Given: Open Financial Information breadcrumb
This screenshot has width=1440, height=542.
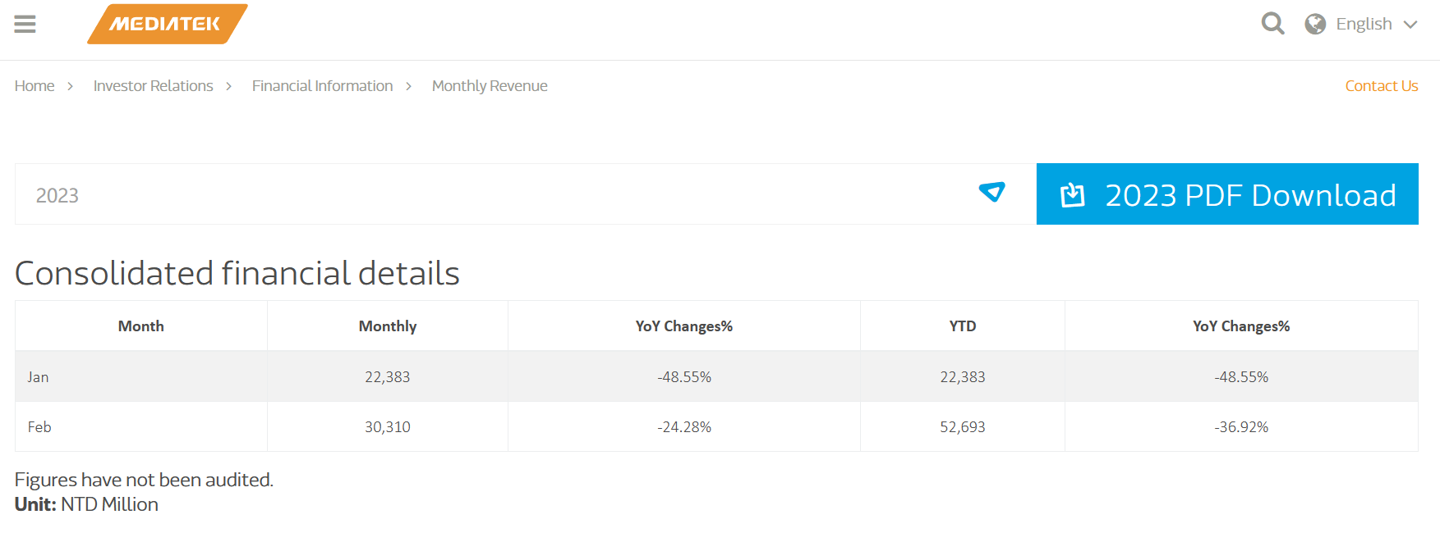Looking at the screenshot, I should coord(322,86).
